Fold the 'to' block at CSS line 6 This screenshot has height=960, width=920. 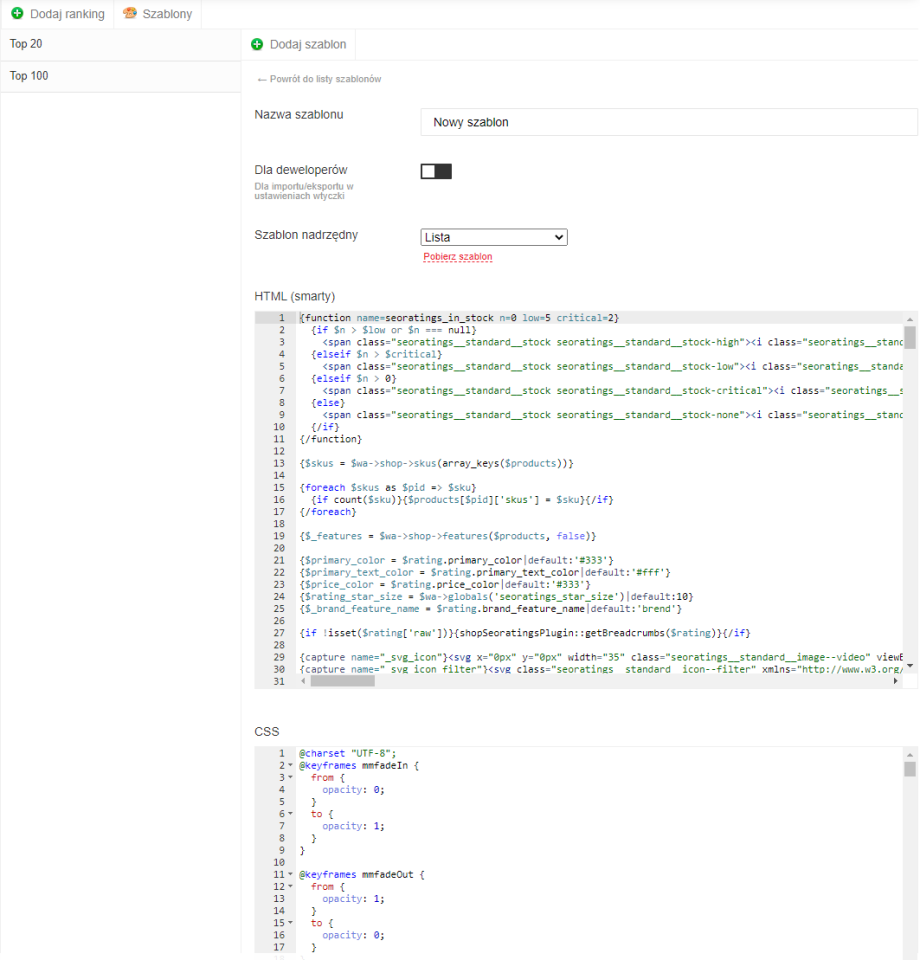290,814
